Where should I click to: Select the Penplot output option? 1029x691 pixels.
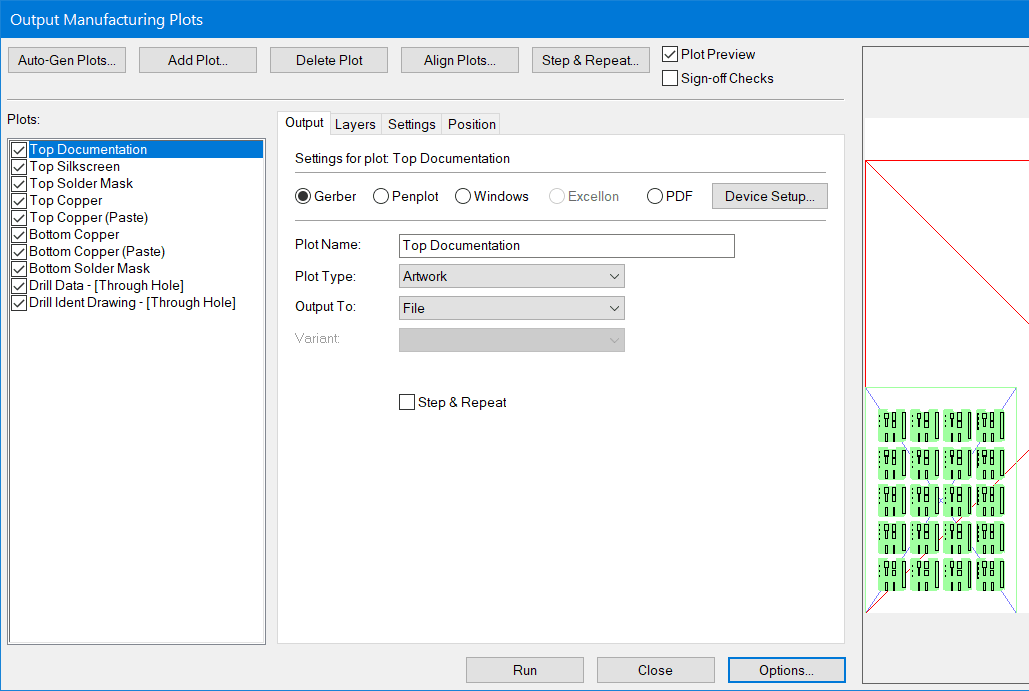pyautogui.click(x=381, y=196)
